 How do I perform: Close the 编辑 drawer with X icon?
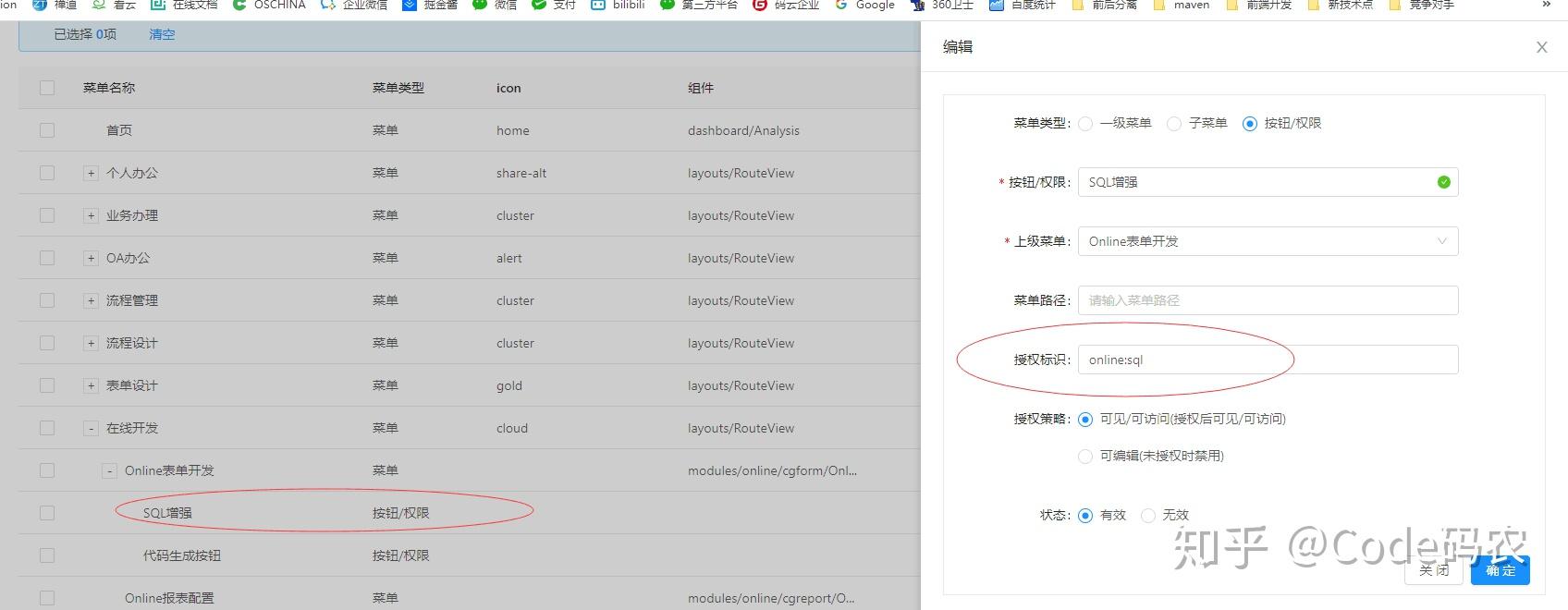pos(1541,47)
